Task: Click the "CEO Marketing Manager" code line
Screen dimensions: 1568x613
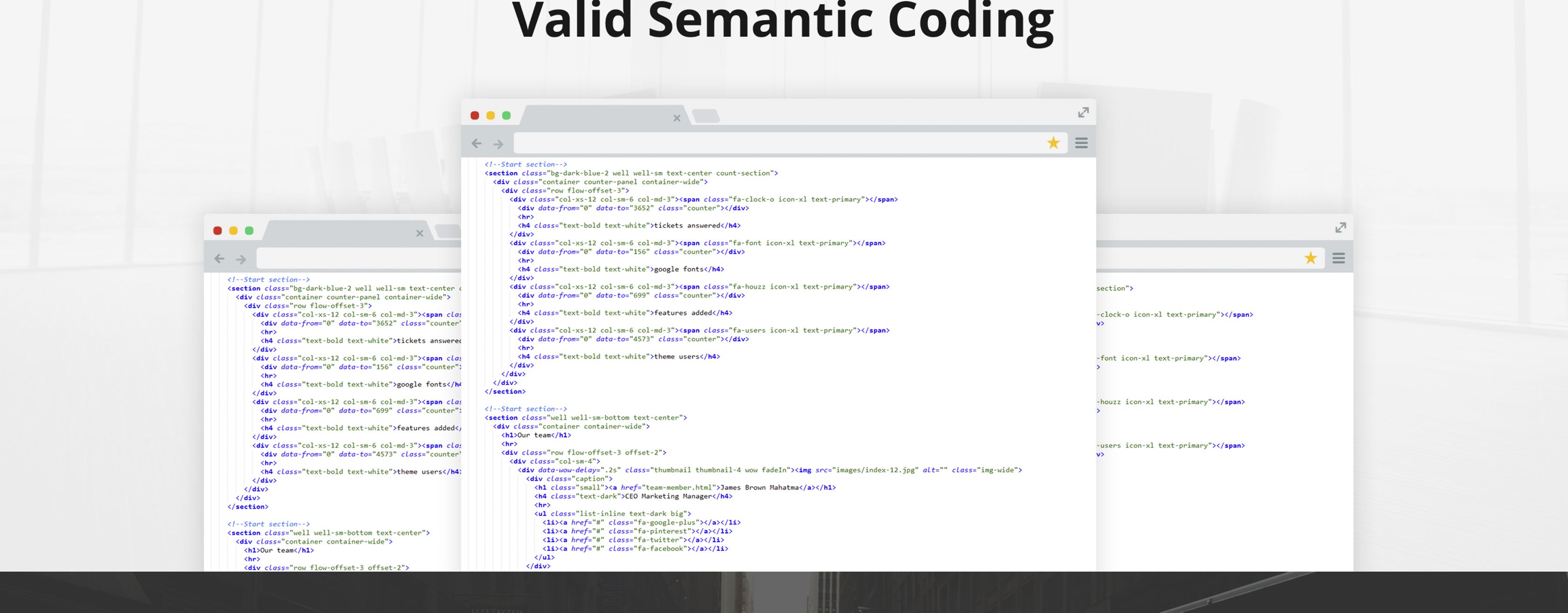Action: [634, 497]
